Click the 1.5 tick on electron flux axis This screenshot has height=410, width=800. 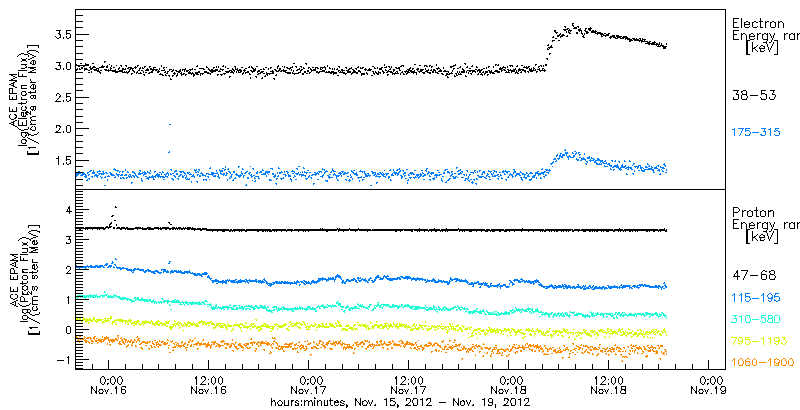pyautogui.click(x=61, y=161)
